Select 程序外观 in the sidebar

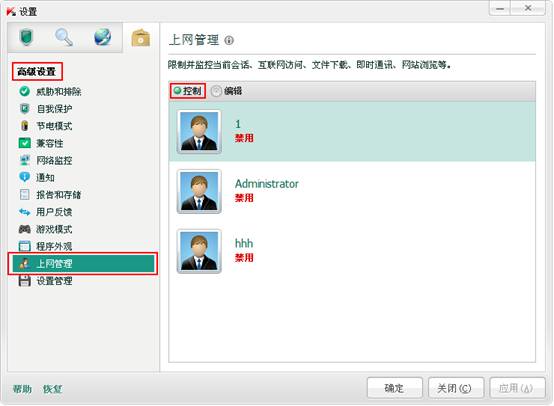54,246
